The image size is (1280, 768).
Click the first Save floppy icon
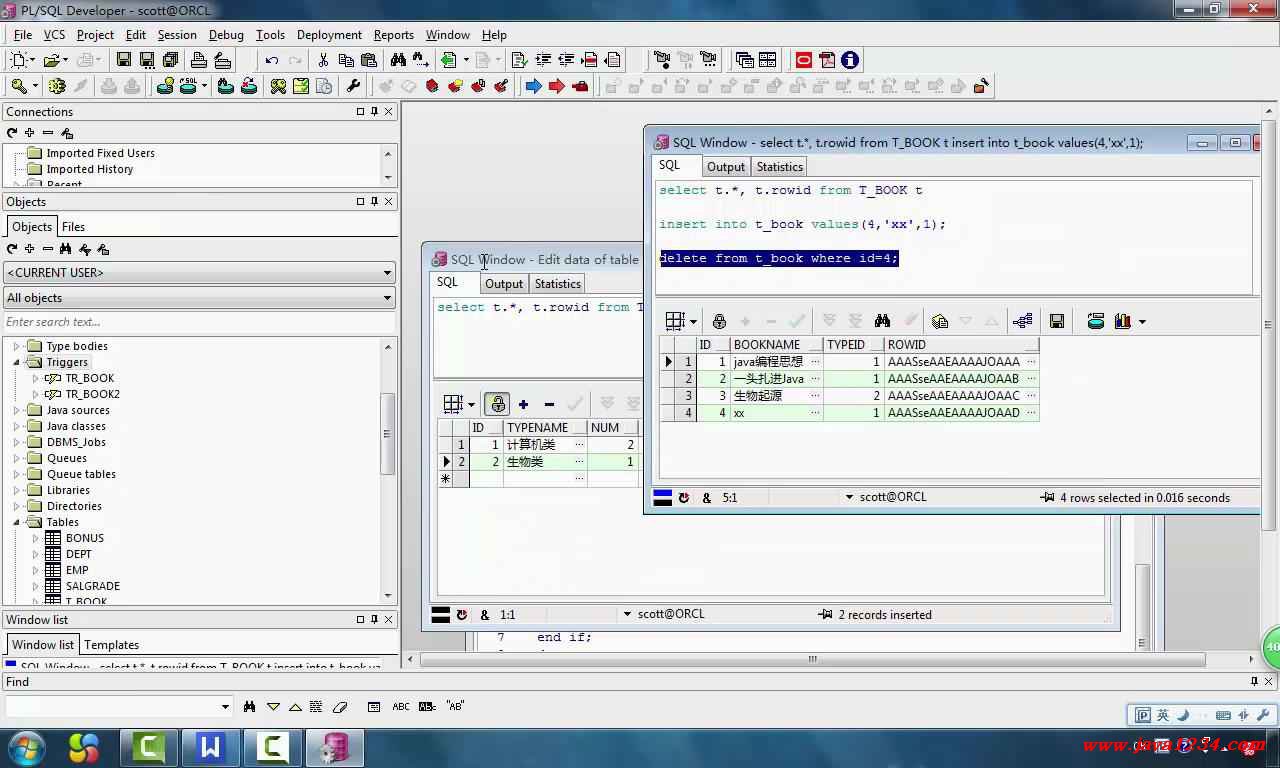coord(124,60)
